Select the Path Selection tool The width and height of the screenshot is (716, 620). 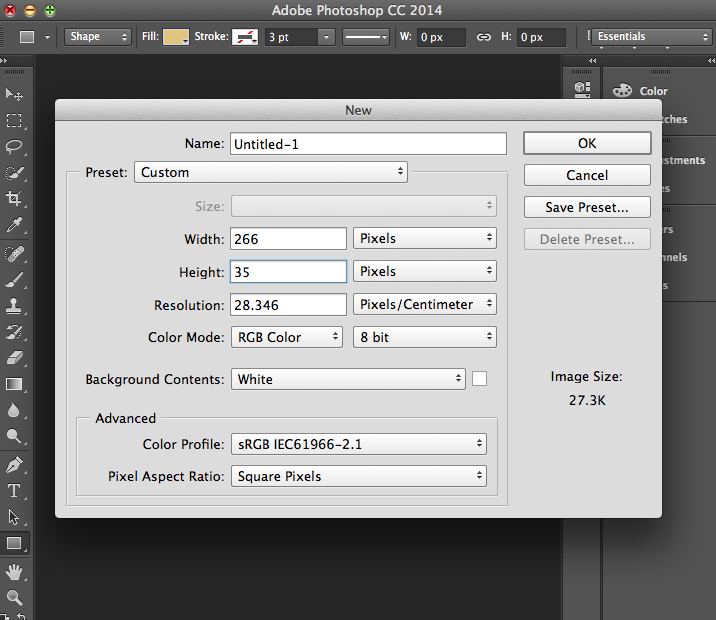point(14,517)
